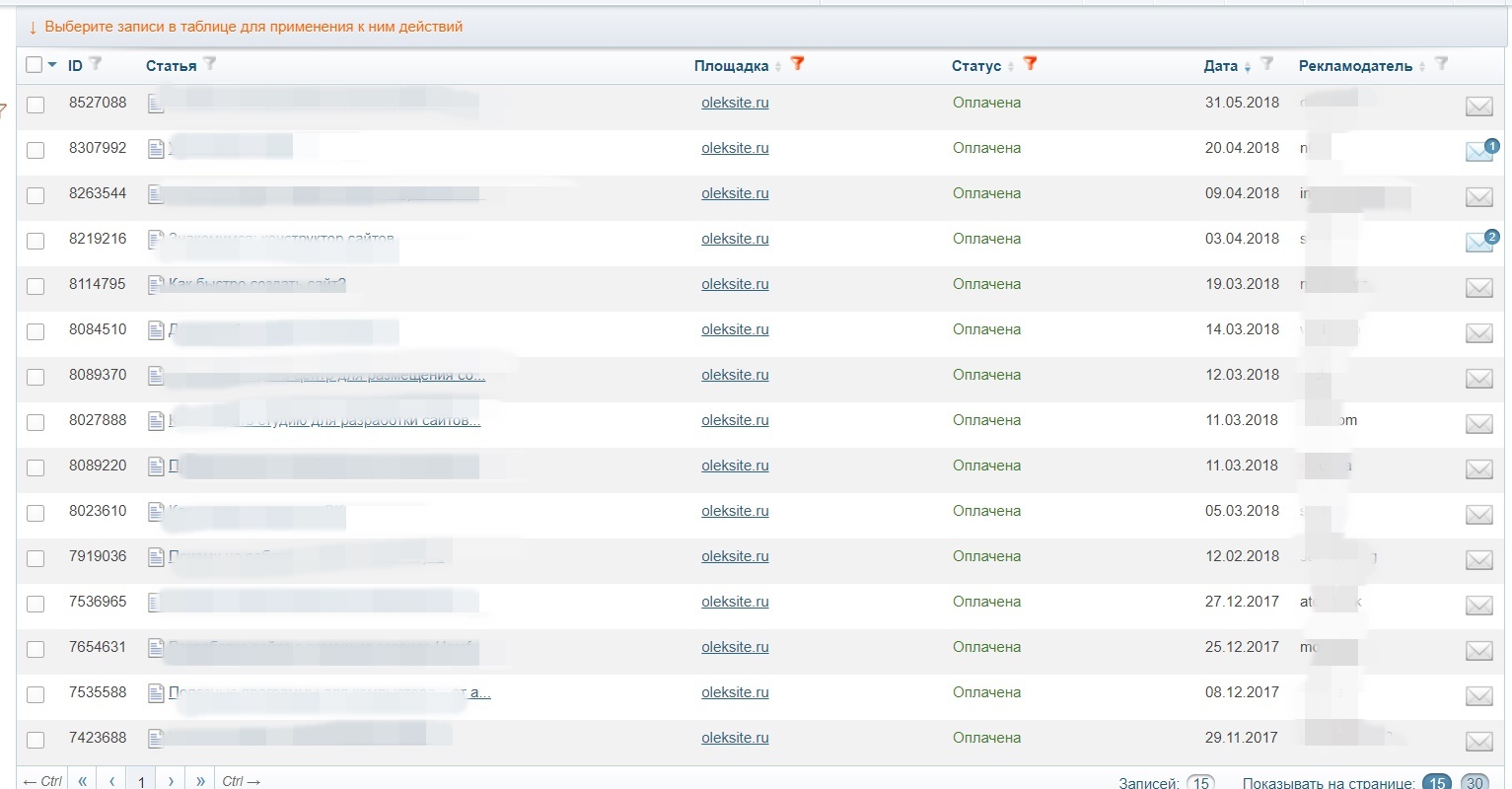The width and height of the screenshot is (1512, 789).
Task: Select the row with ID 8263544
Action: pyautogui.click(x=36, y=196)
